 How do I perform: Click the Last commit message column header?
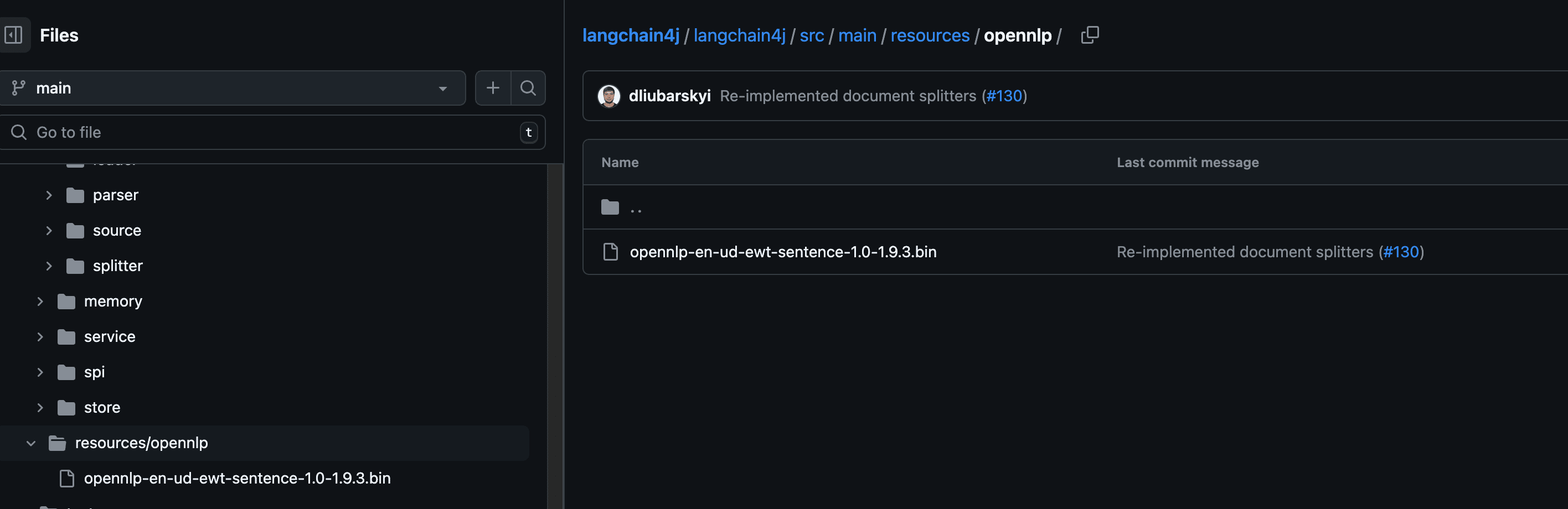(x=1188, y=162)
